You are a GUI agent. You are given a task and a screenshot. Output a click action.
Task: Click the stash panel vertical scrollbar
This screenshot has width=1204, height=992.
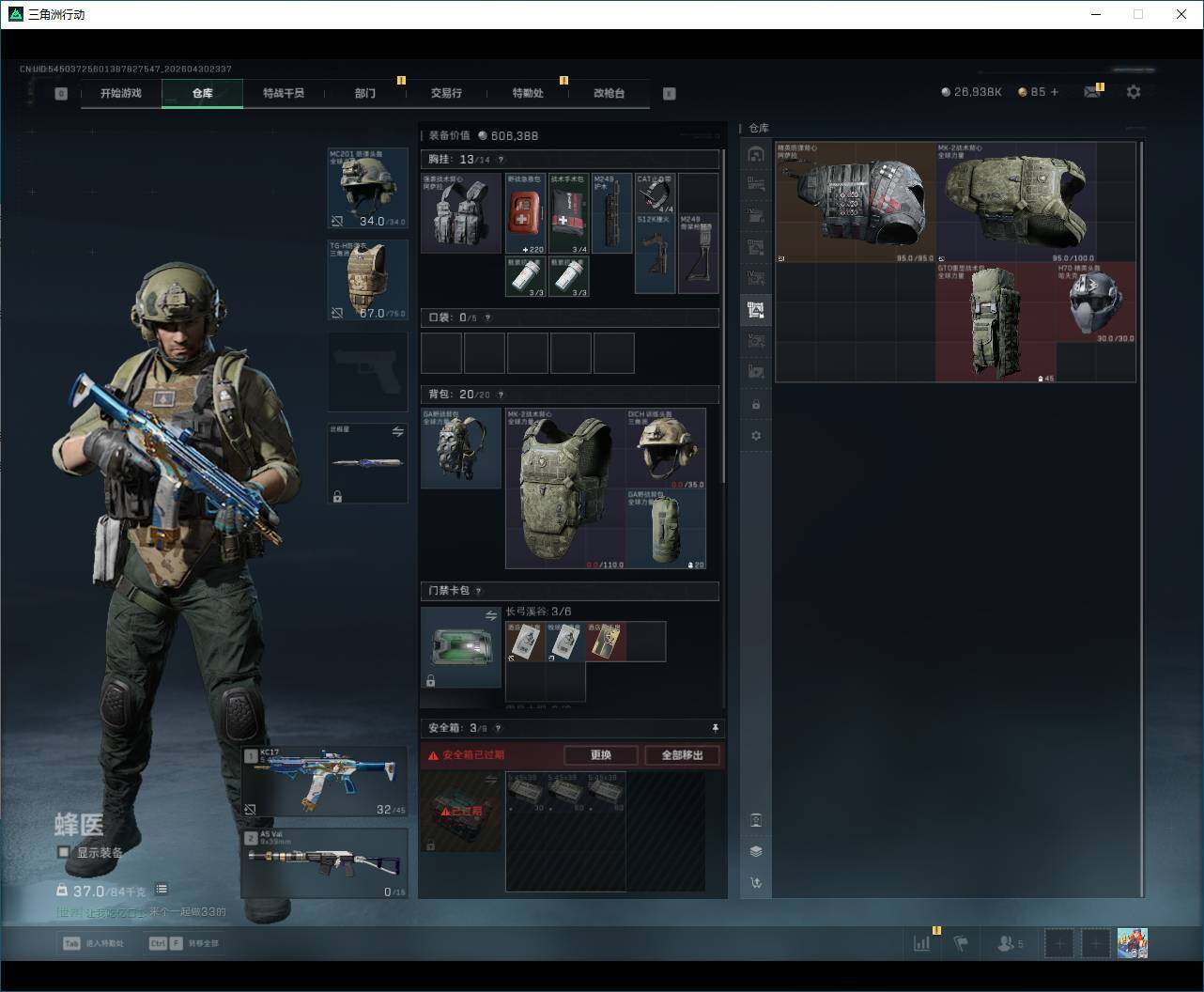[1142, 519]
